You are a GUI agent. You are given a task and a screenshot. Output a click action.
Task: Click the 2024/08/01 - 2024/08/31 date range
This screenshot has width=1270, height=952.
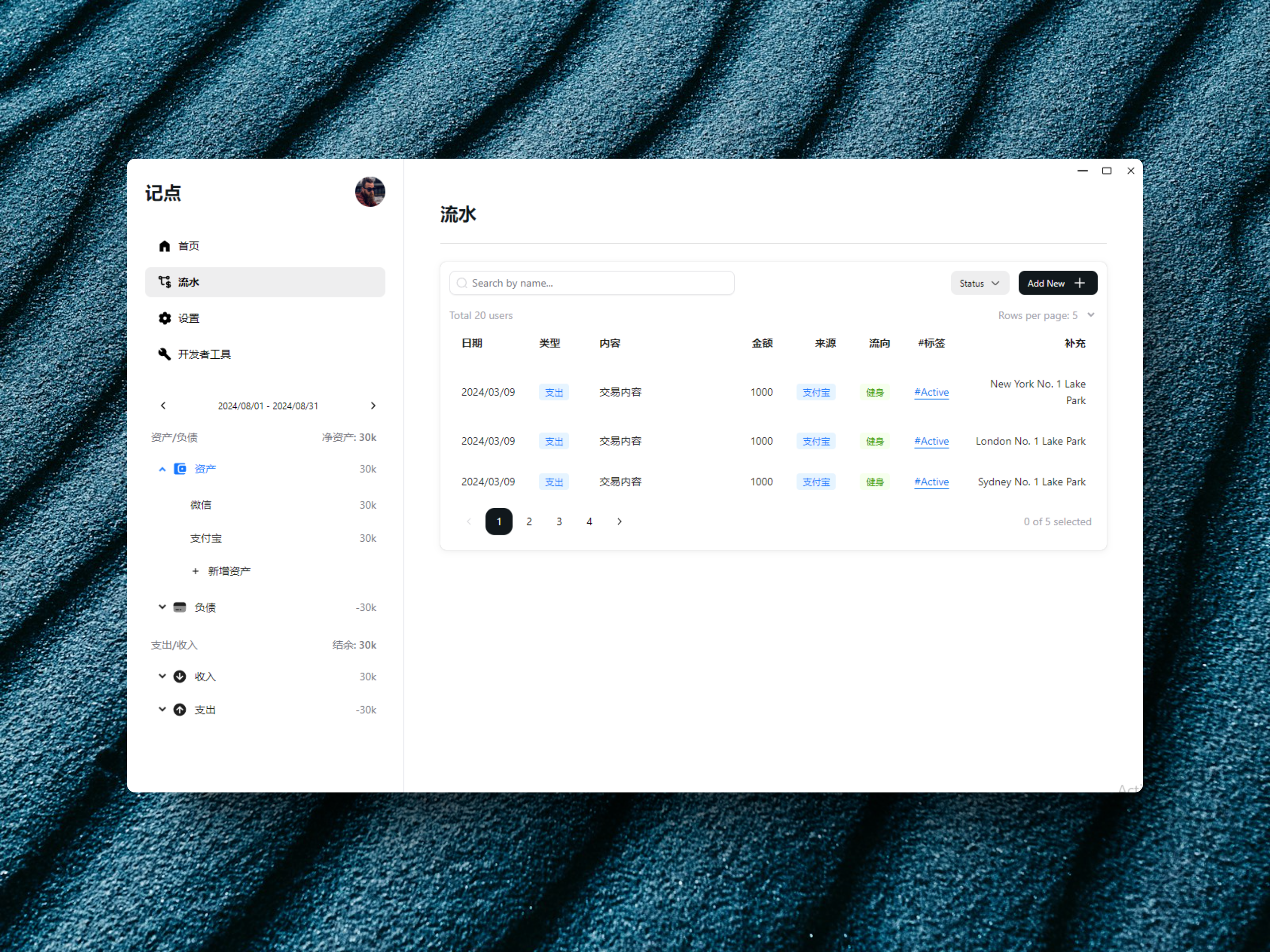(x=268, y=406)
